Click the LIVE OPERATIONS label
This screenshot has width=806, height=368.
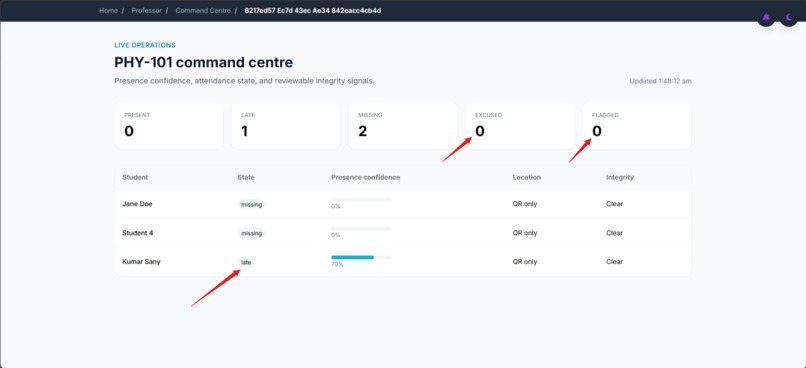pos(145,45)
